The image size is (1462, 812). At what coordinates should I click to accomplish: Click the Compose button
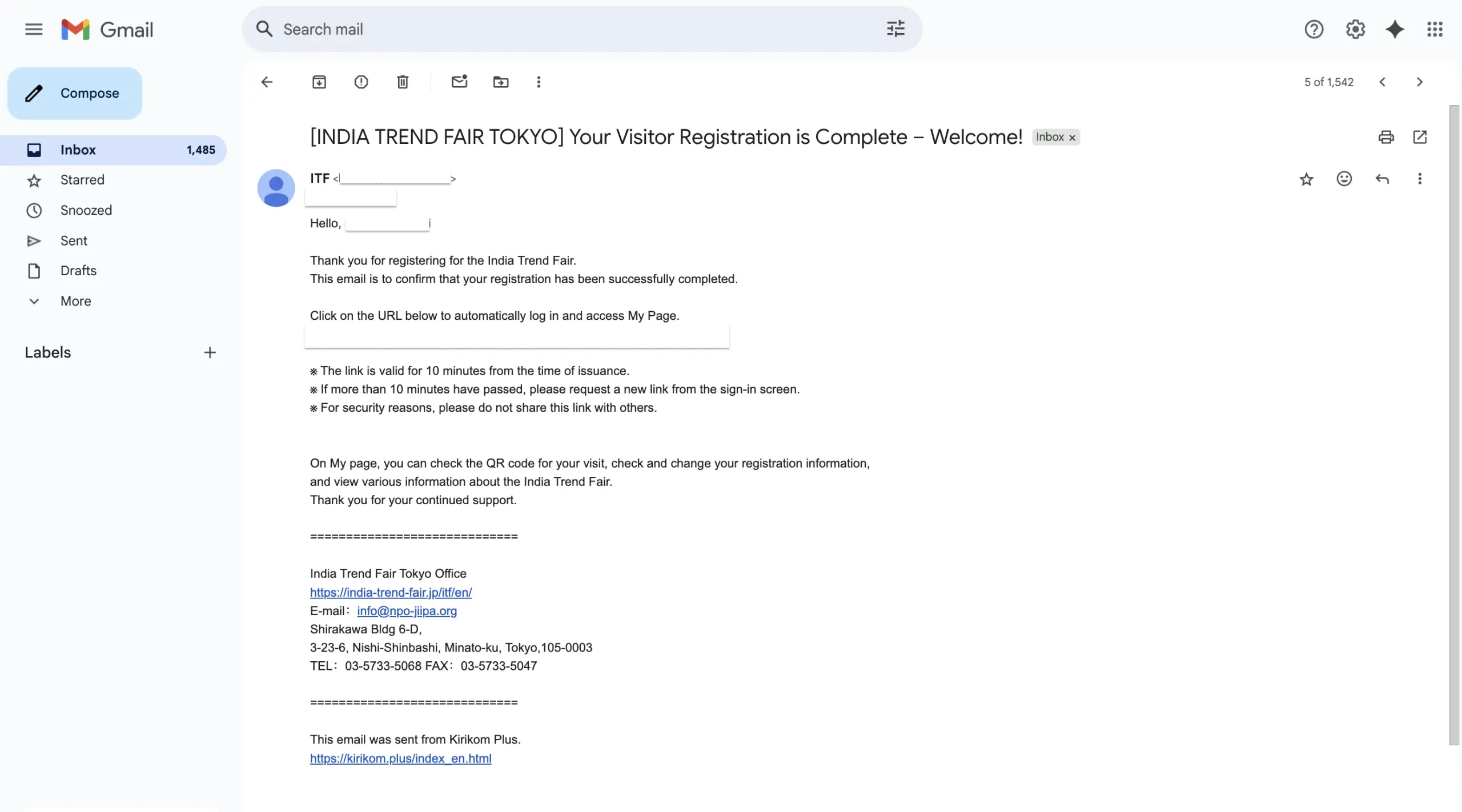[75, 93]
